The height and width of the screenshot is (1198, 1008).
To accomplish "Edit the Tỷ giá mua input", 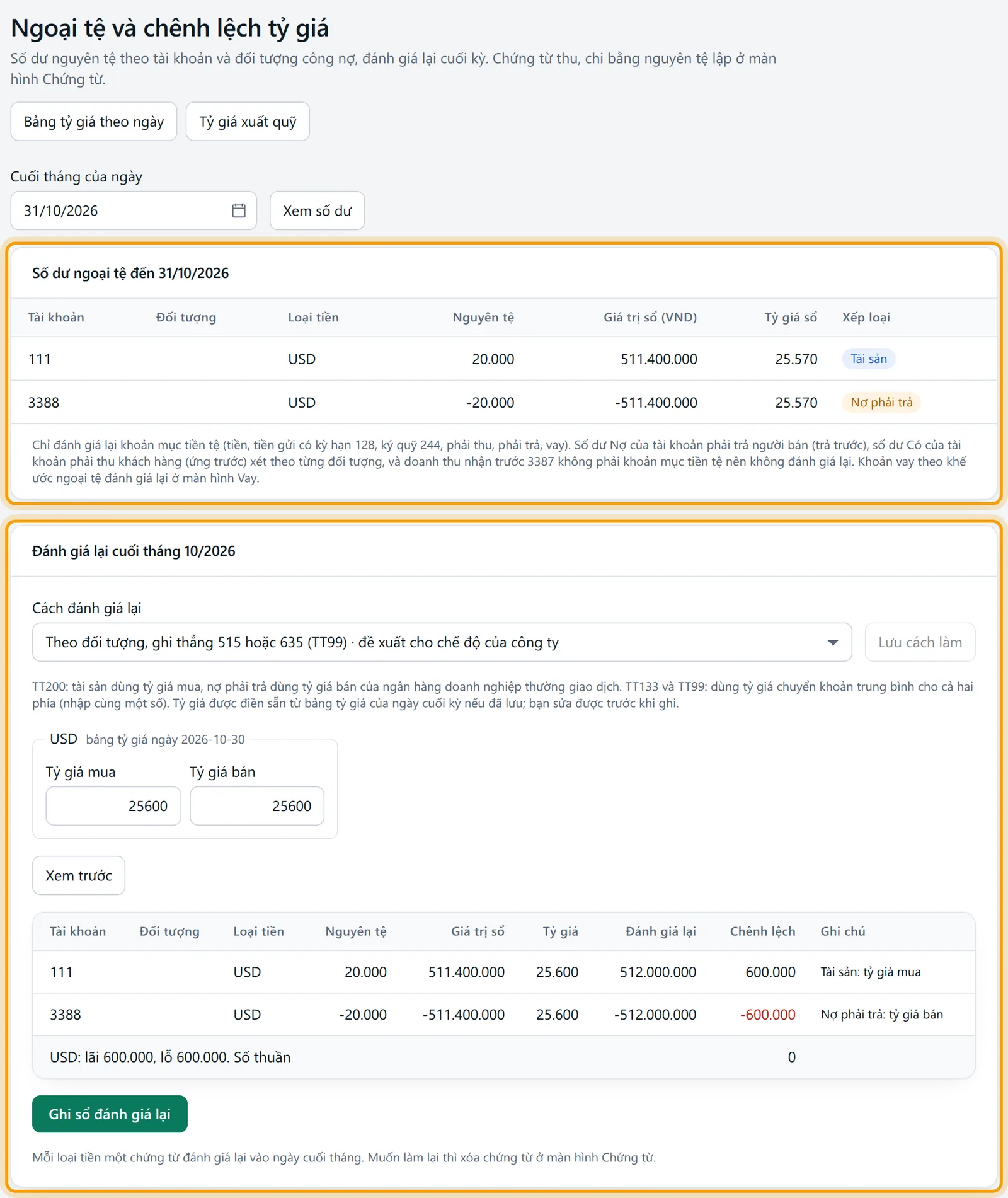I will coord(113,806).
